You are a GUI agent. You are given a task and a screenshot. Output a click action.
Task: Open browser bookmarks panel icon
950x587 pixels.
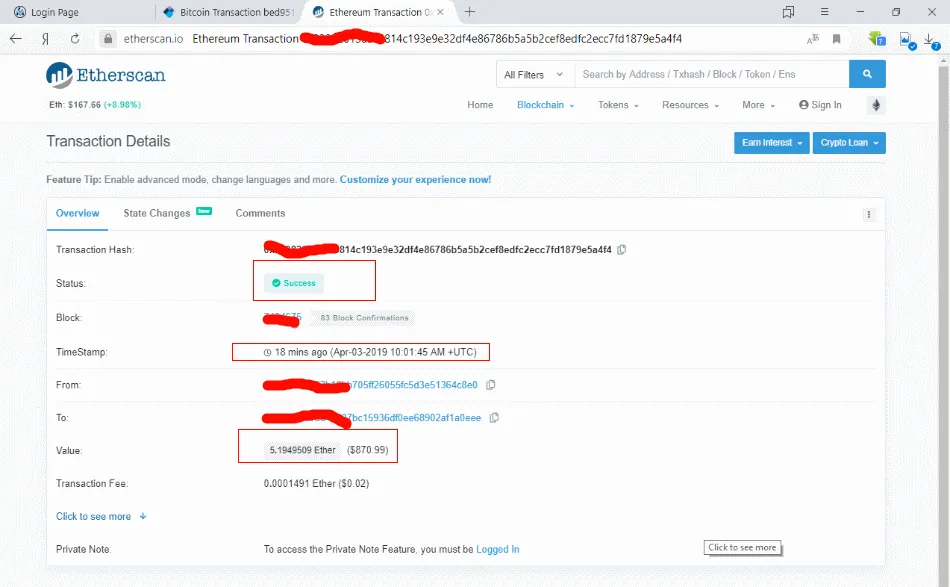788,12
